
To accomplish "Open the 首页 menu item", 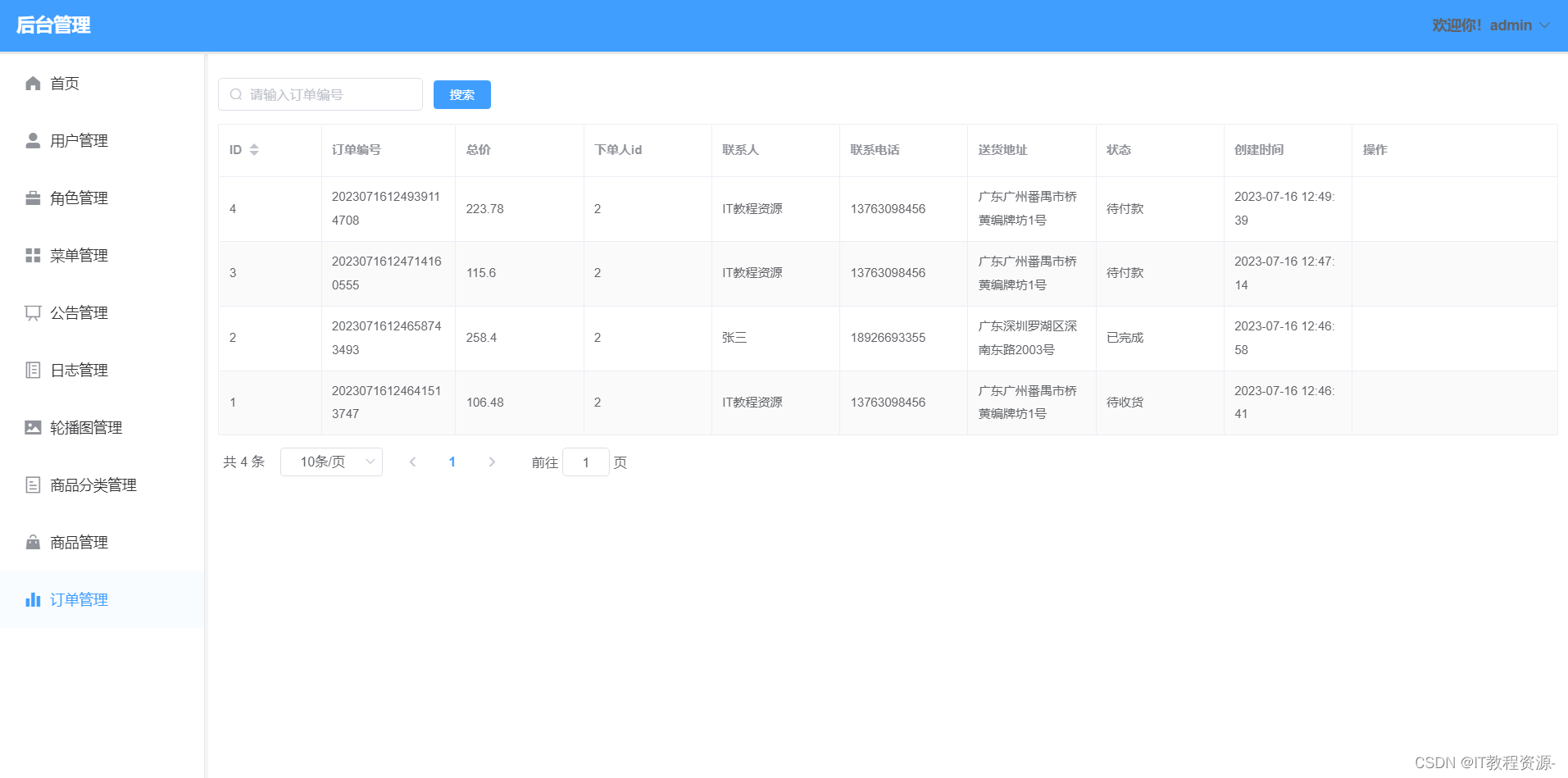I will point(102,84).
